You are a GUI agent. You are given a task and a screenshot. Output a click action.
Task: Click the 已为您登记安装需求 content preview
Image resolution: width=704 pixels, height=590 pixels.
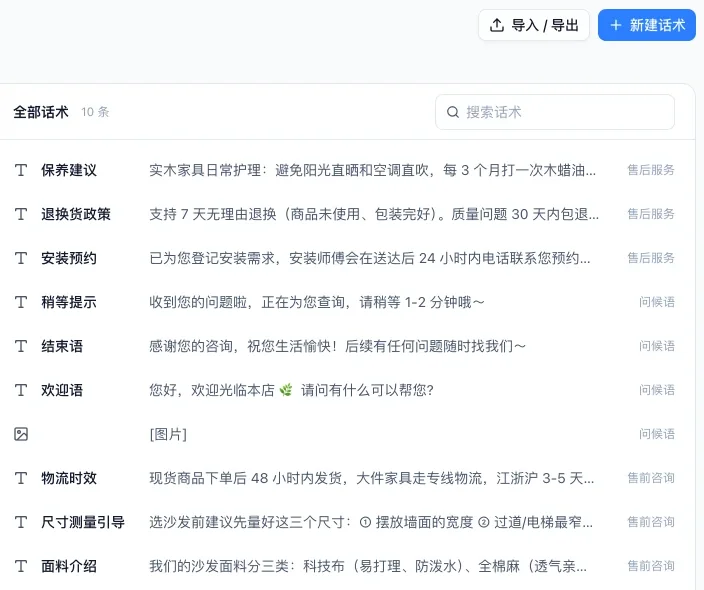click(370, 258)
